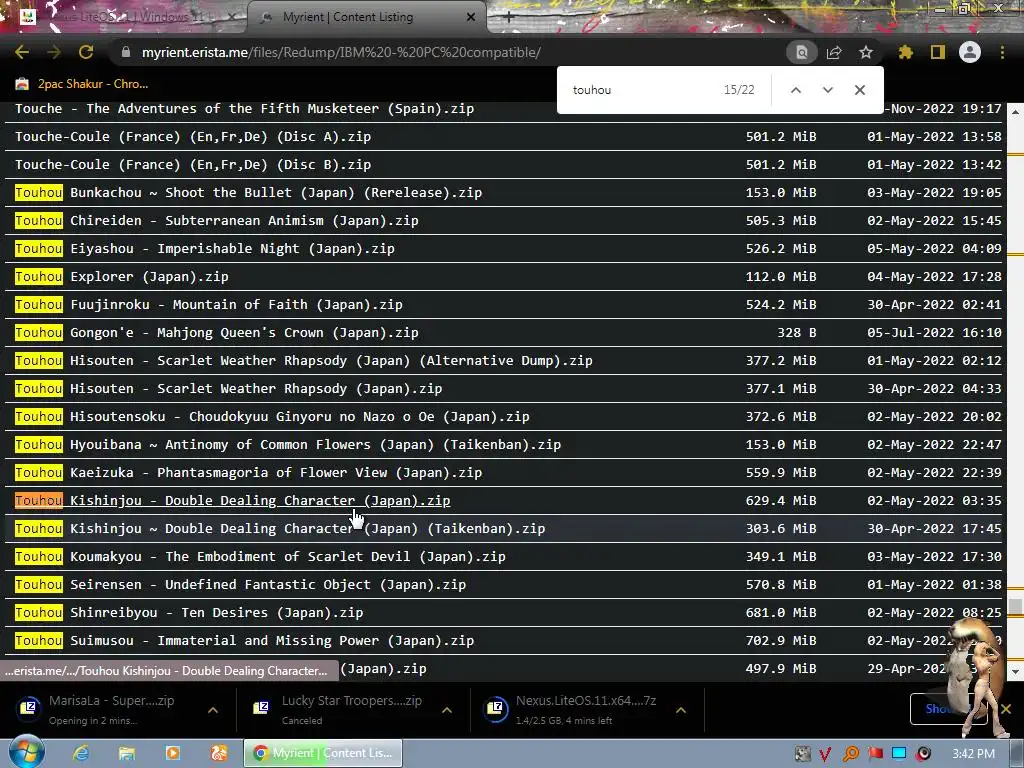Go back using the browser back arrow
The image size is (1024, 768).
22,52
